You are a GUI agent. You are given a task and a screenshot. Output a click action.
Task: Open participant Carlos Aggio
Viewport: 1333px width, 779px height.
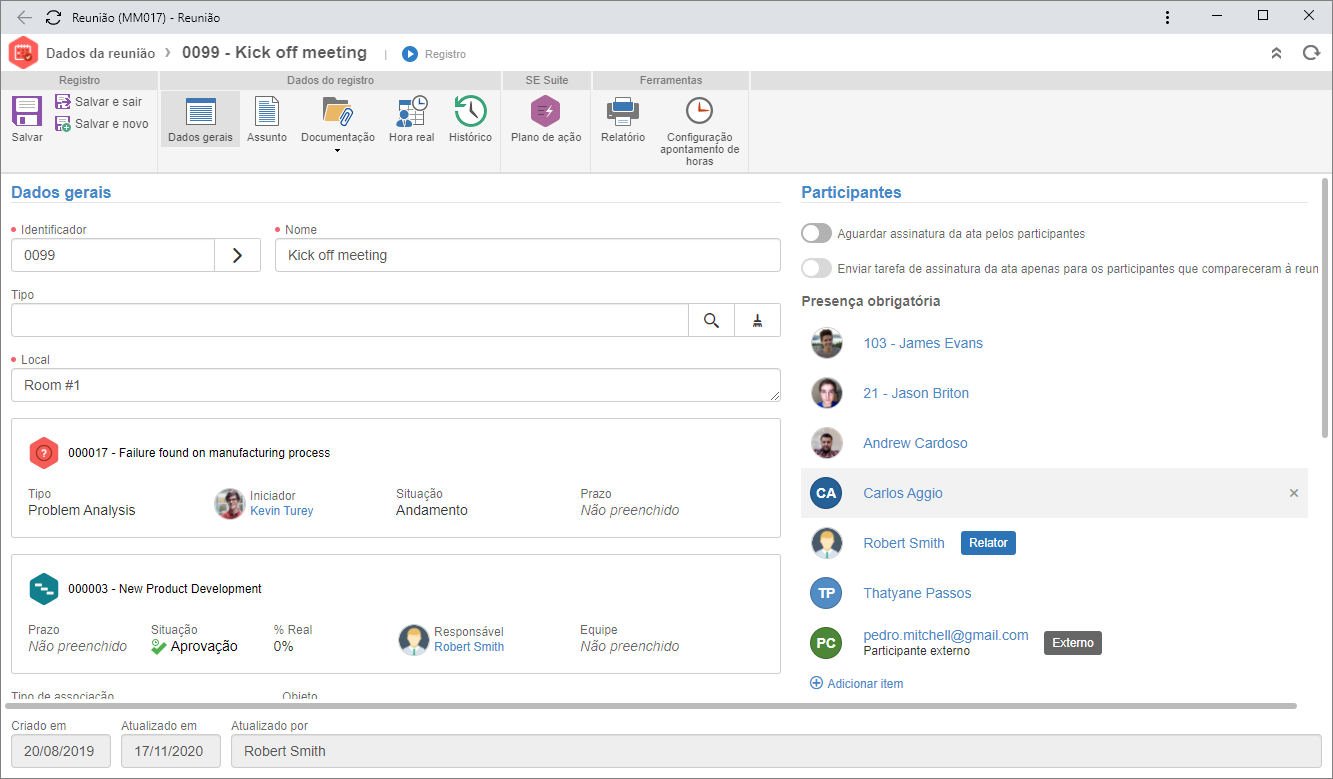903,493
